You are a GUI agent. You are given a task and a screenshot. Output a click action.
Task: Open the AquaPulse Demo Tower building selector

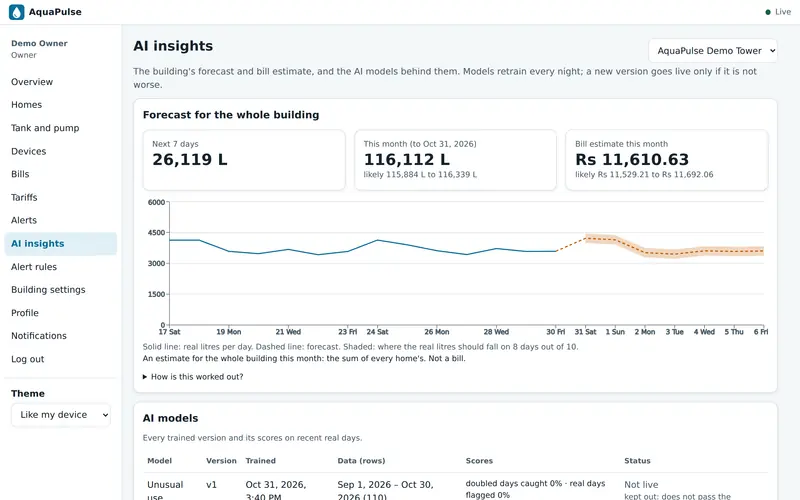[713, 51]
